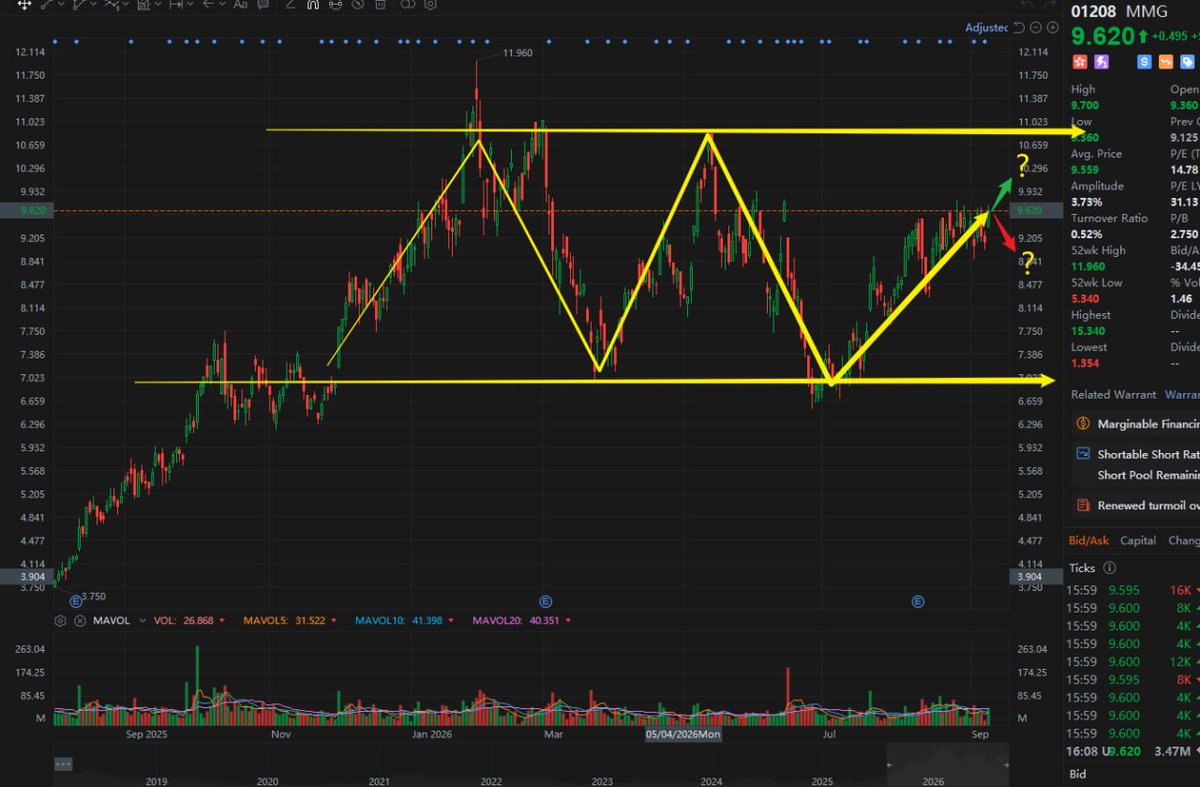
Task: Click the Turnover Ratio value 0.52%
Action: coord(1088,234)
